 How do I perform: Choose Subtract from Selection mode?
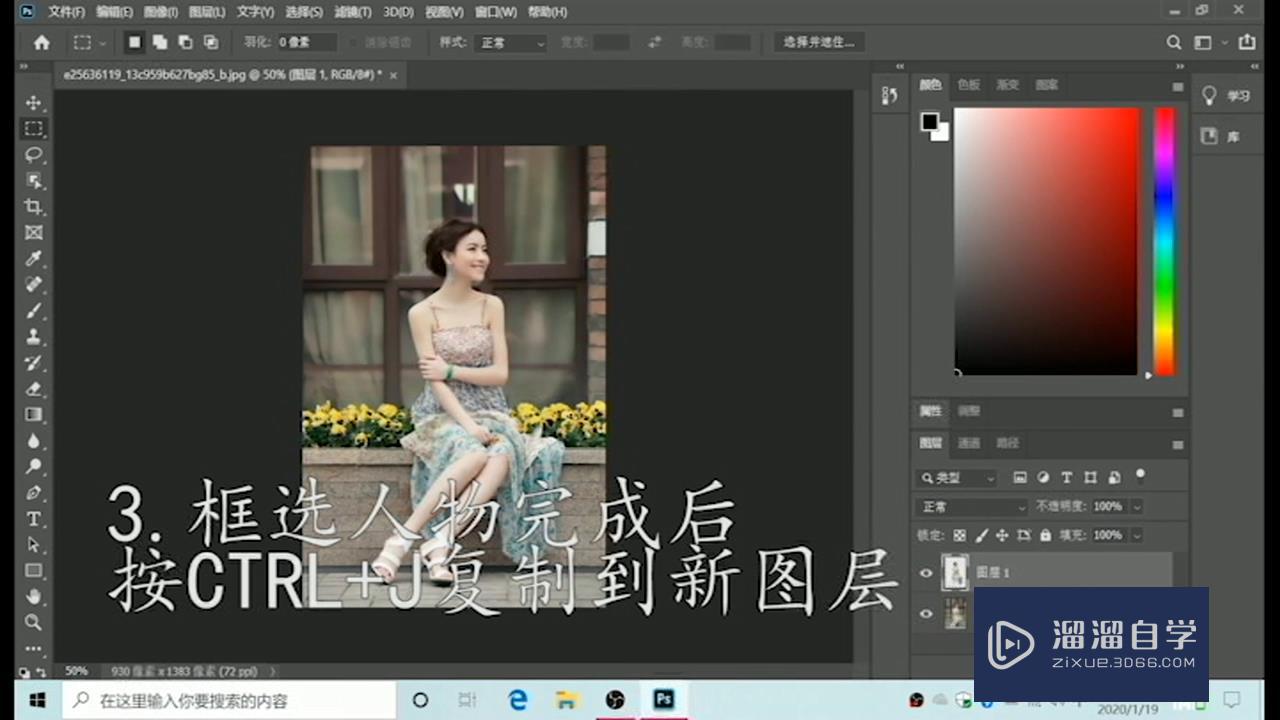185,43
